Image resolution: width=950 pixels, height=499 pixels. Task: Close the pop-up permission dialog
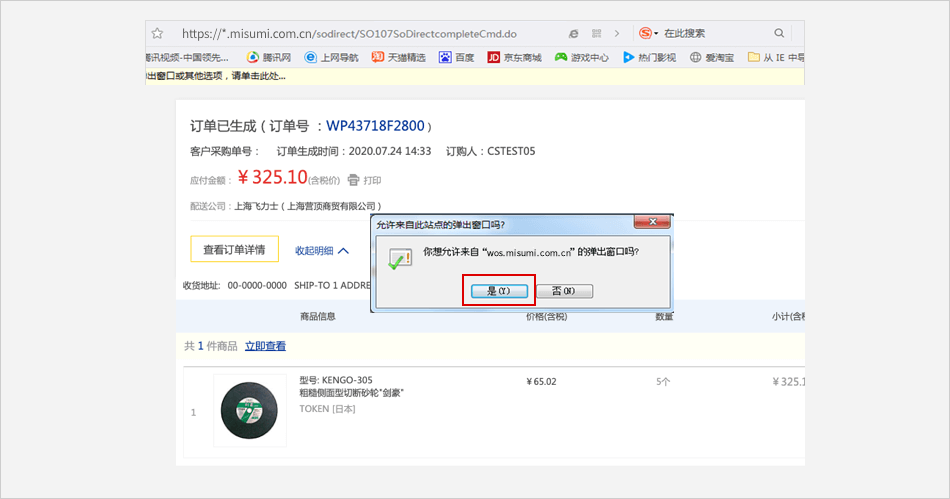655,223
